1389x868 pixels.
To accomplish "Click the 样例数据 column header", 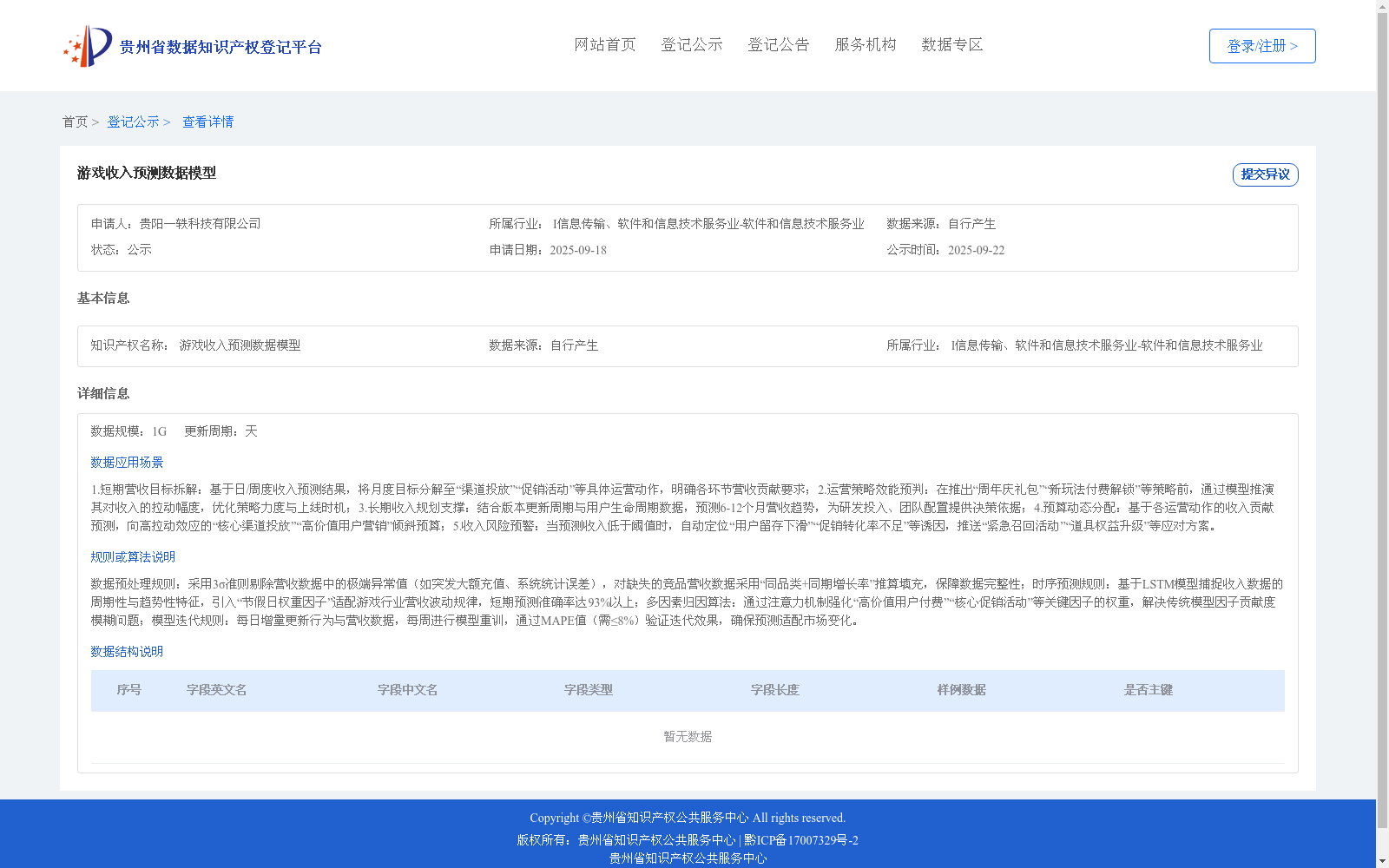I will 962,690.
